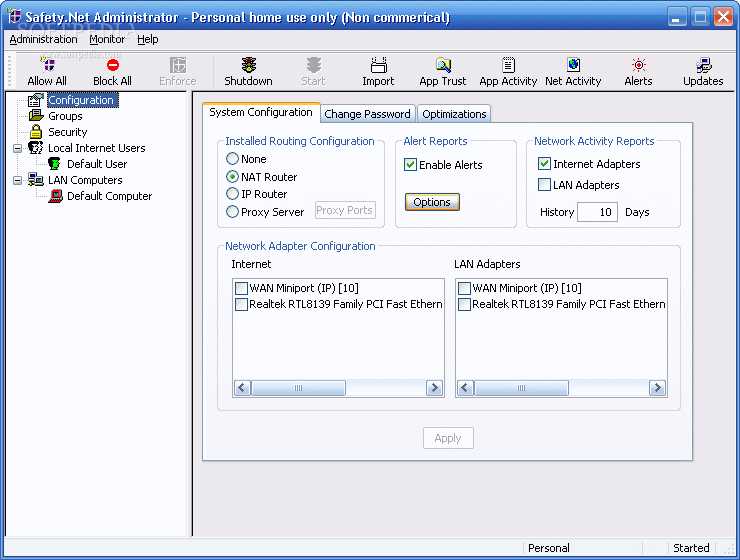Select the IP Router radio button
740x560 pixels.
coord(232,194)
